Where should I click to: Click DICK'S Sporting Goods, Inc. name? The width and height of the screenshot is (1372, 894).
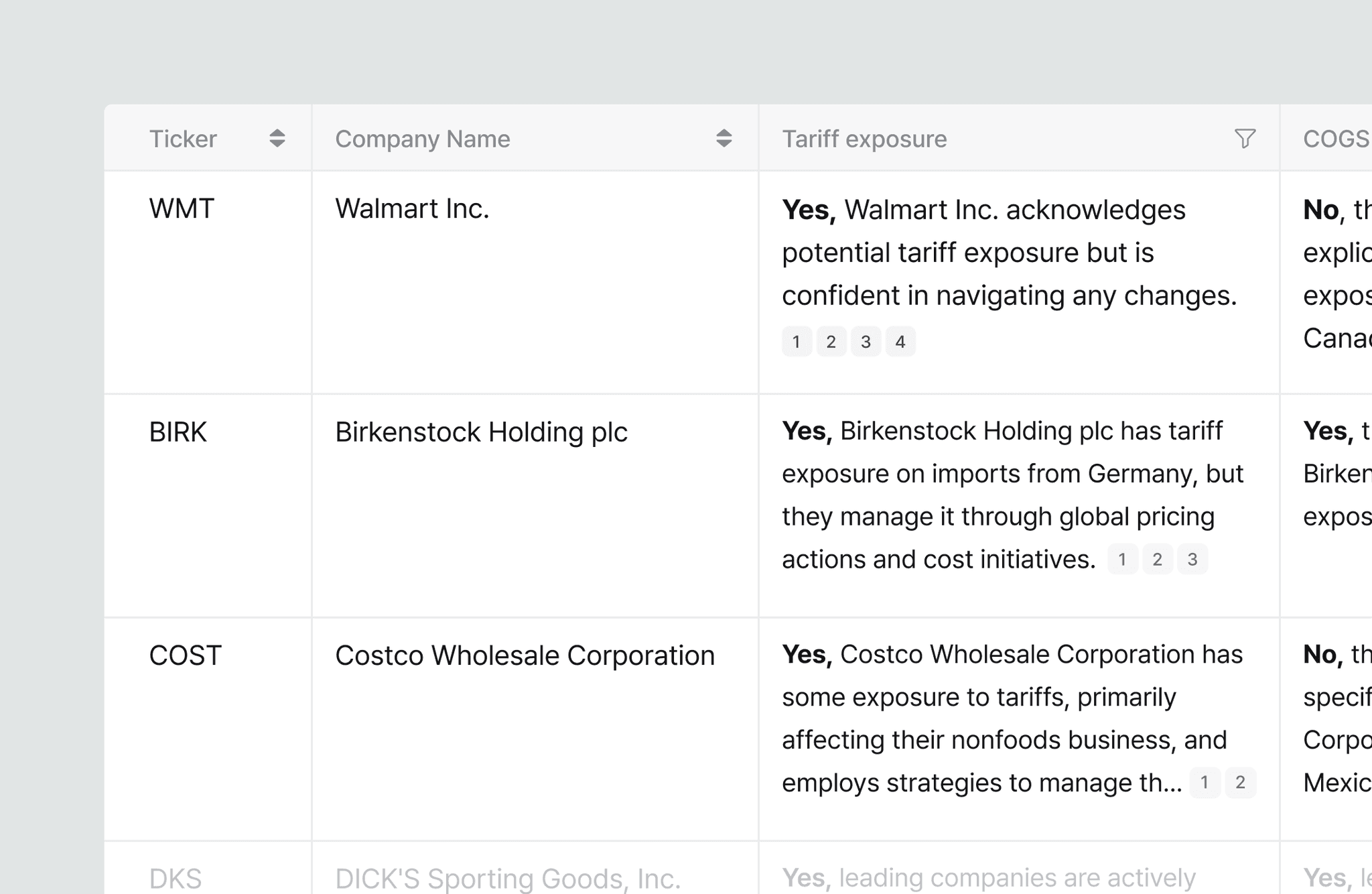tap(508, 879)
